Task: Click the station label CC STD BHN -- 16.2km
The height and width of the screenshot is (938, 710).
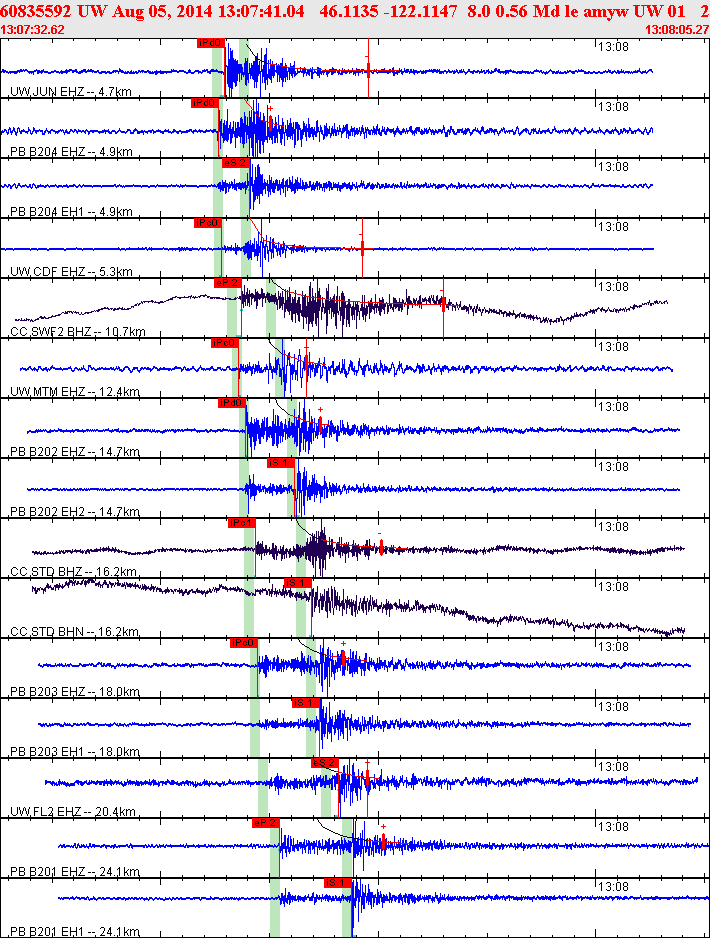Action: pos(74,632)
